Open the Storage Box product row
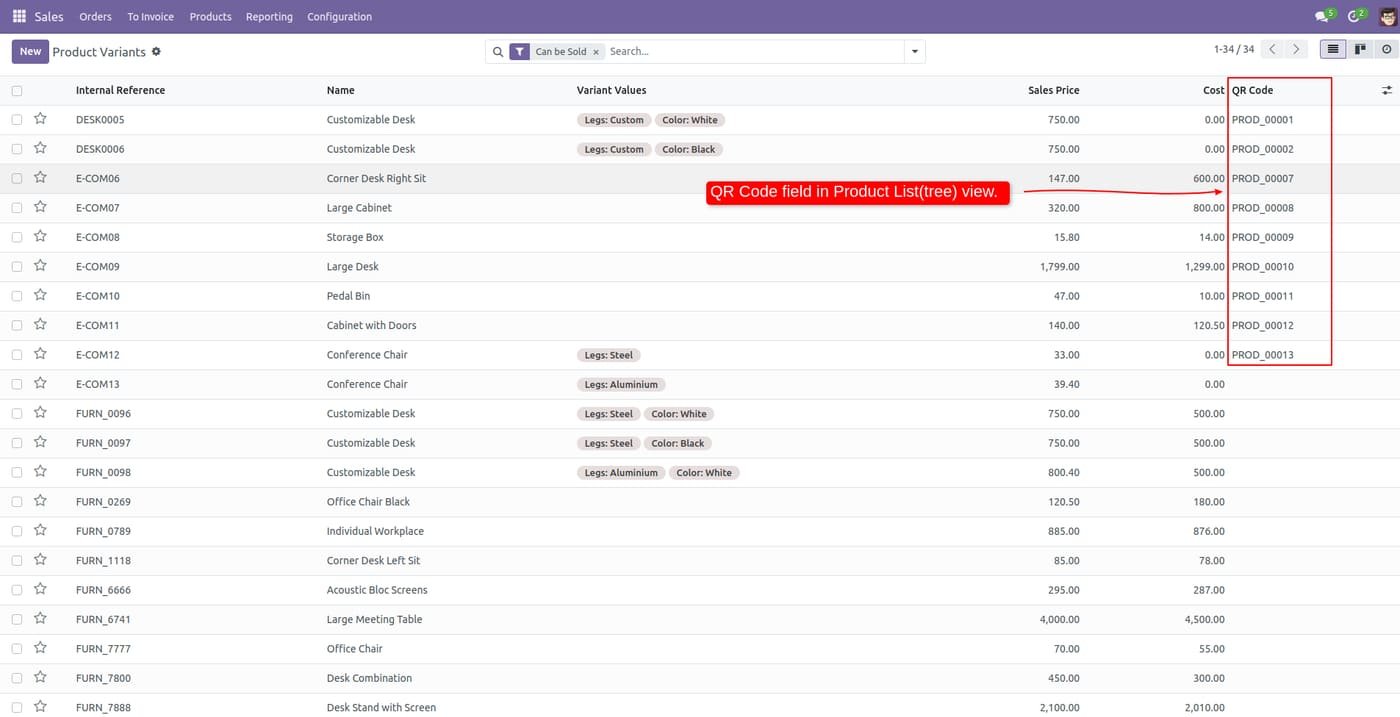1400x717 pixels. [x=355, y=237]
